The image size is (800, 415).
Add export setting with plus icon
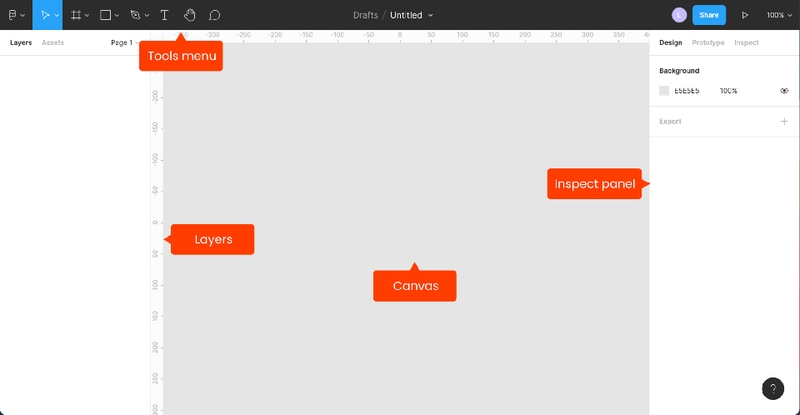[784, 121]
